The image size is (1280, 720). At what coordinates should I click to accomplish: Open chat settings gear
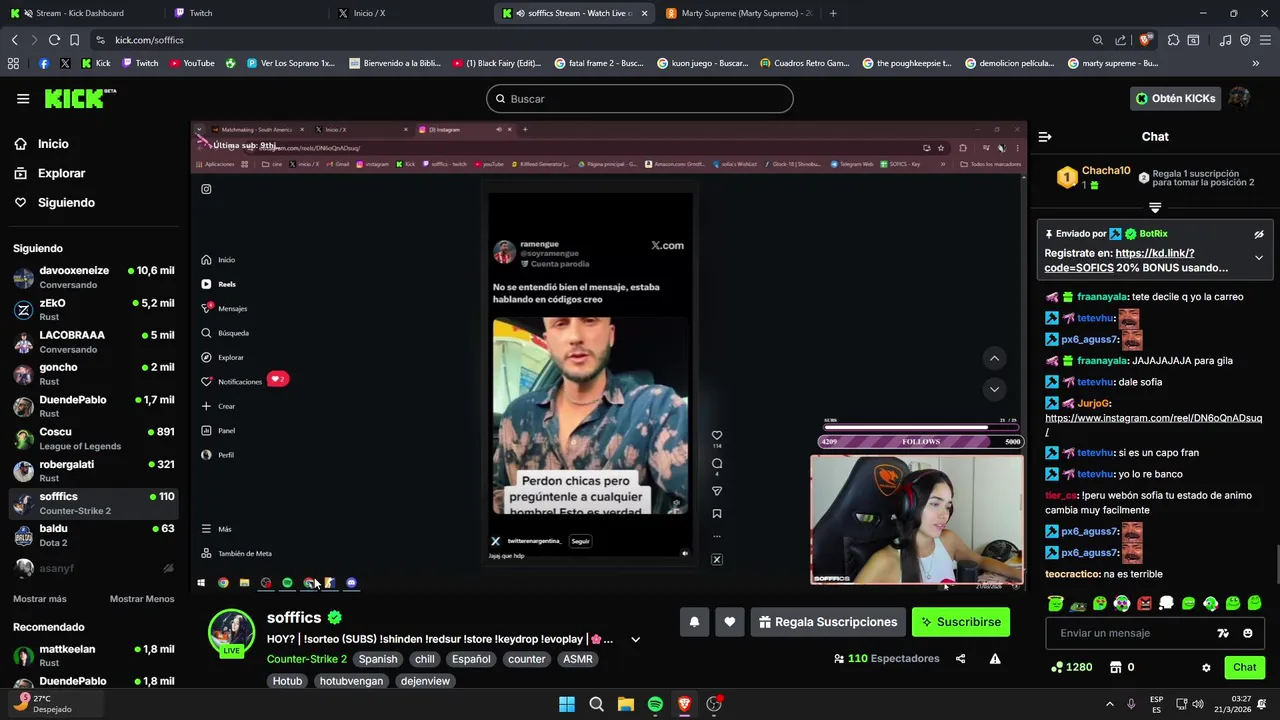pyautogui.click(x=1206, y=667)
